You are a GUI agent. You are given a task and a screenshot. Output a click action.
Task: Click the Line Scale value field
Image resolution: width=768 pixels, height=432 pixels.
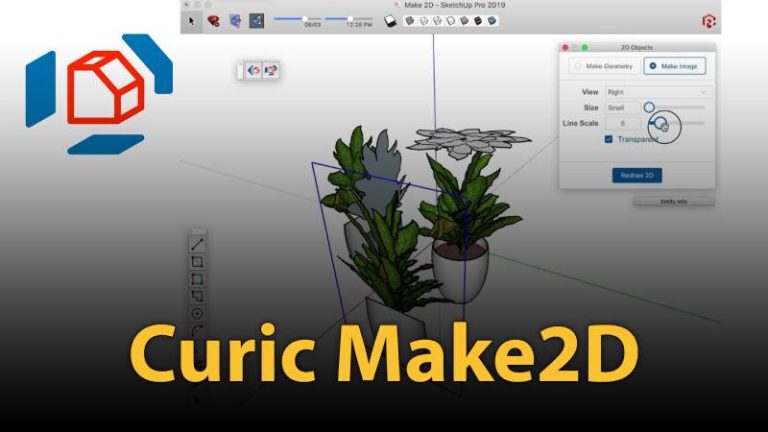(622, 123)
